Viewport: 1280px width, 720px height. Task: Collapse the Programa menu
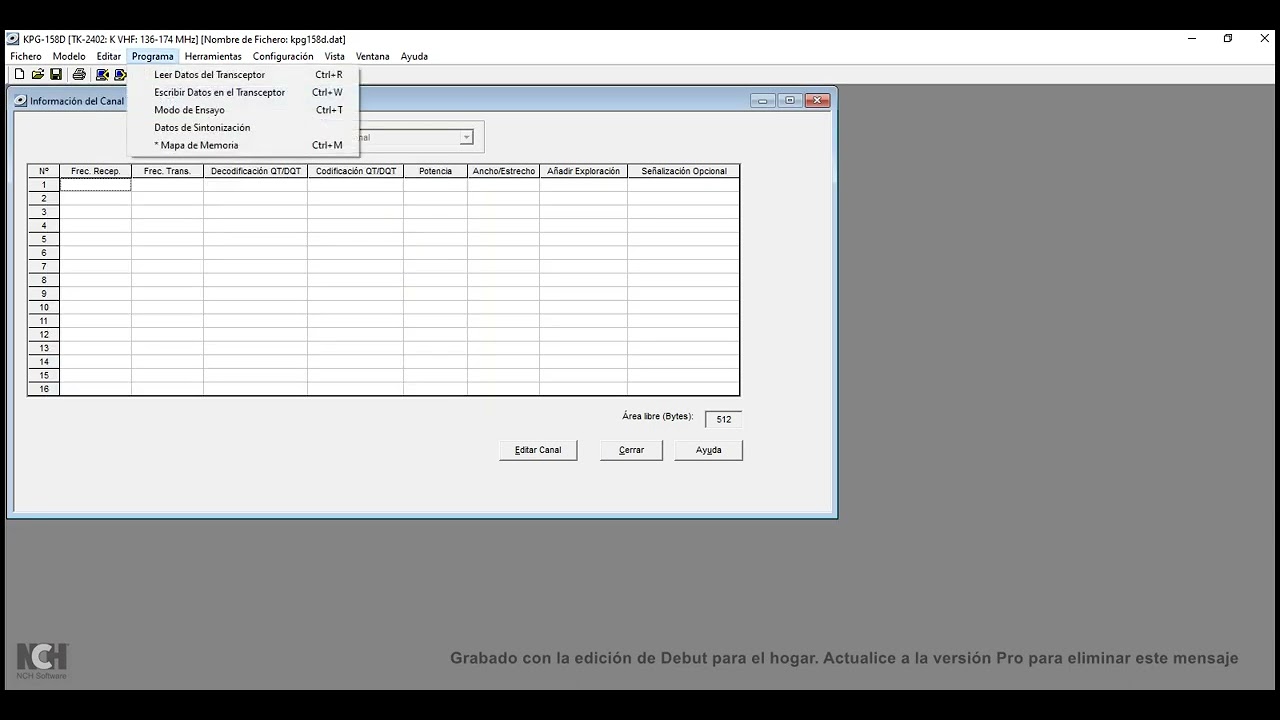153,56
